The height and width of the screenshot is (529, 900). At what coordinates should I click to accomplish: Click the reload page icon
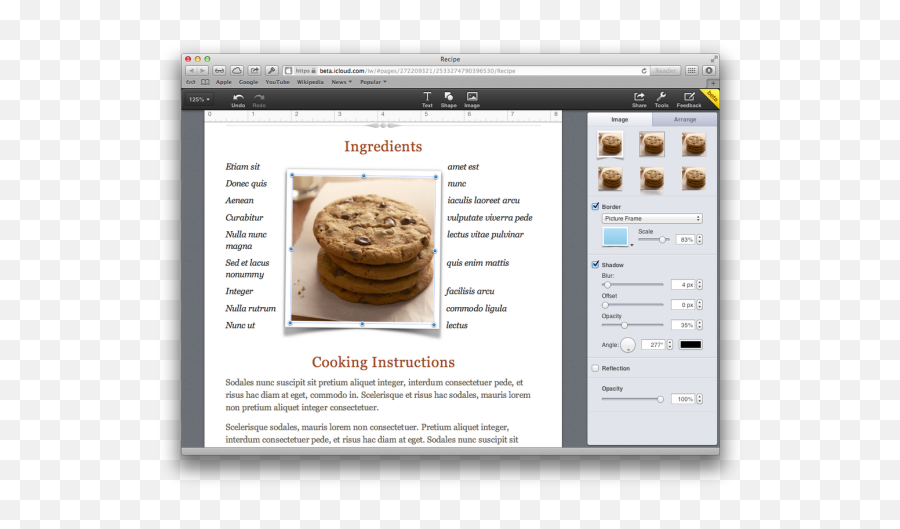pyautogui.click(x=644, y=71)
